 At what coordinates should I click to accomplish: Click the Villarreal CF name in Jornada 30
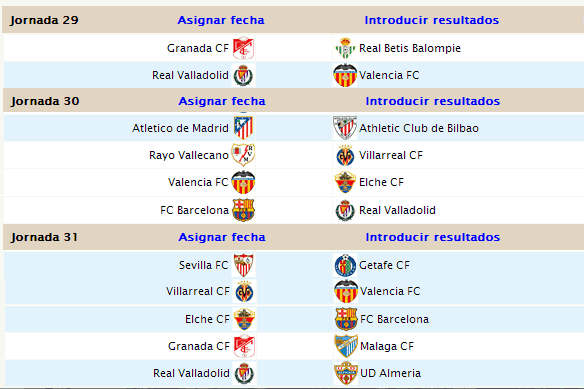(391, 155)
